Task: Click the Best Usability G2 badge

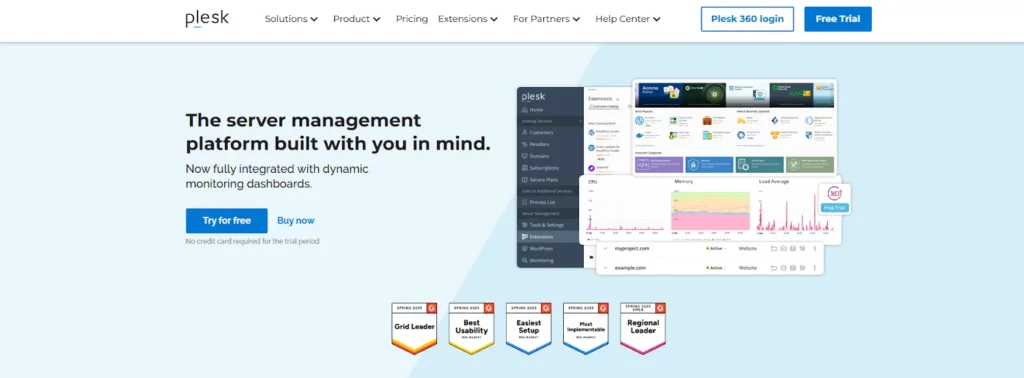Action: (472, 328)
